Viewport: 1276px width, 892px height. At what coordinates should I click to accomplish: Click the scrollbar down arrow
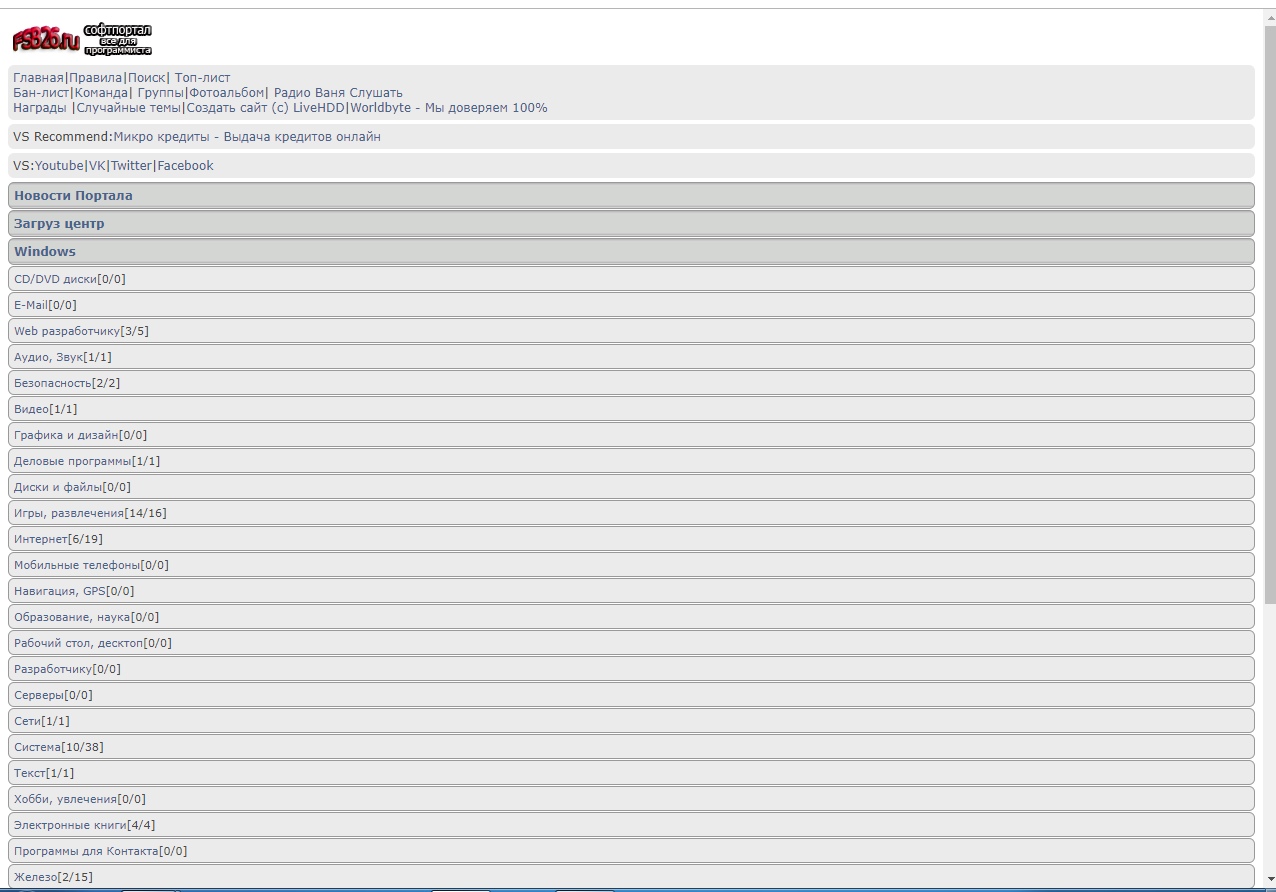pyautogui.click(x=1270, y=879)
